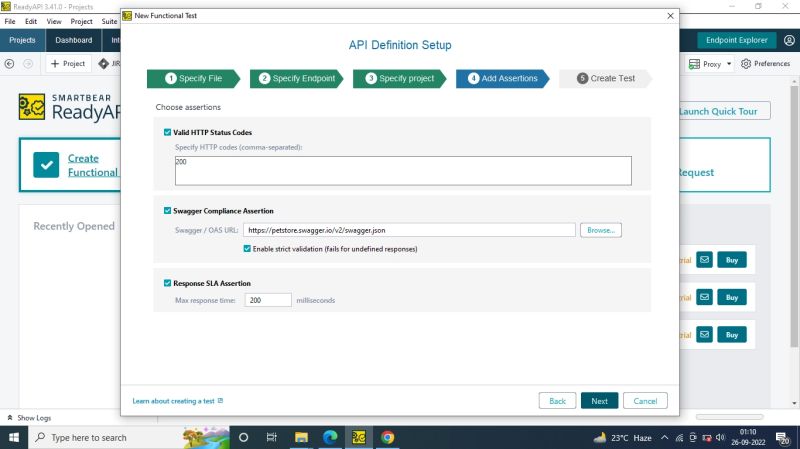This screenshot has height=449, width=800.
Task: Click the navigate back arrow icon
Action: pos(9,64)
